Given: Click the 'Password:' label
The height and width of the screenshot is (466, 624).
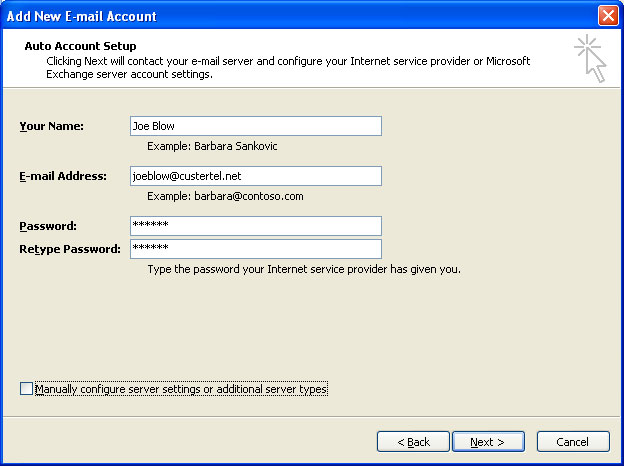Looking at the screenshot, I should coord(48,226).
